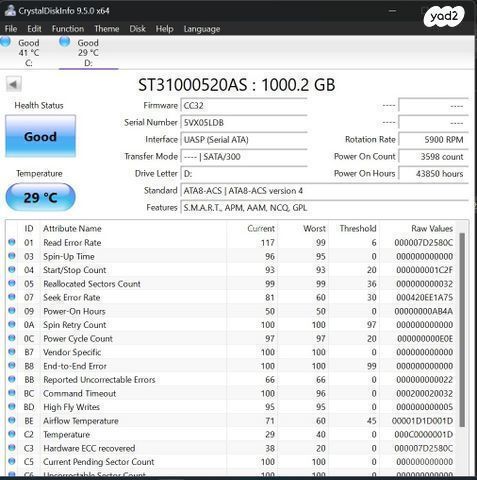Click the status icon for Power-On Hours row
Screen dimensions: 477x480
point(12,310)
